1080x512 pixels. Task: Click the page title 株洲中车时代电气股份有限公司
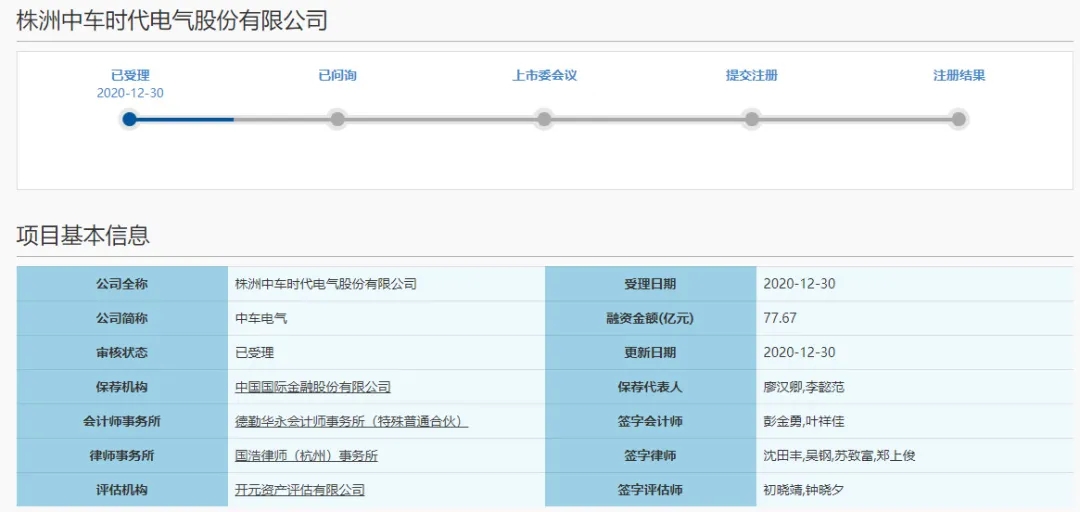(172, 21)
